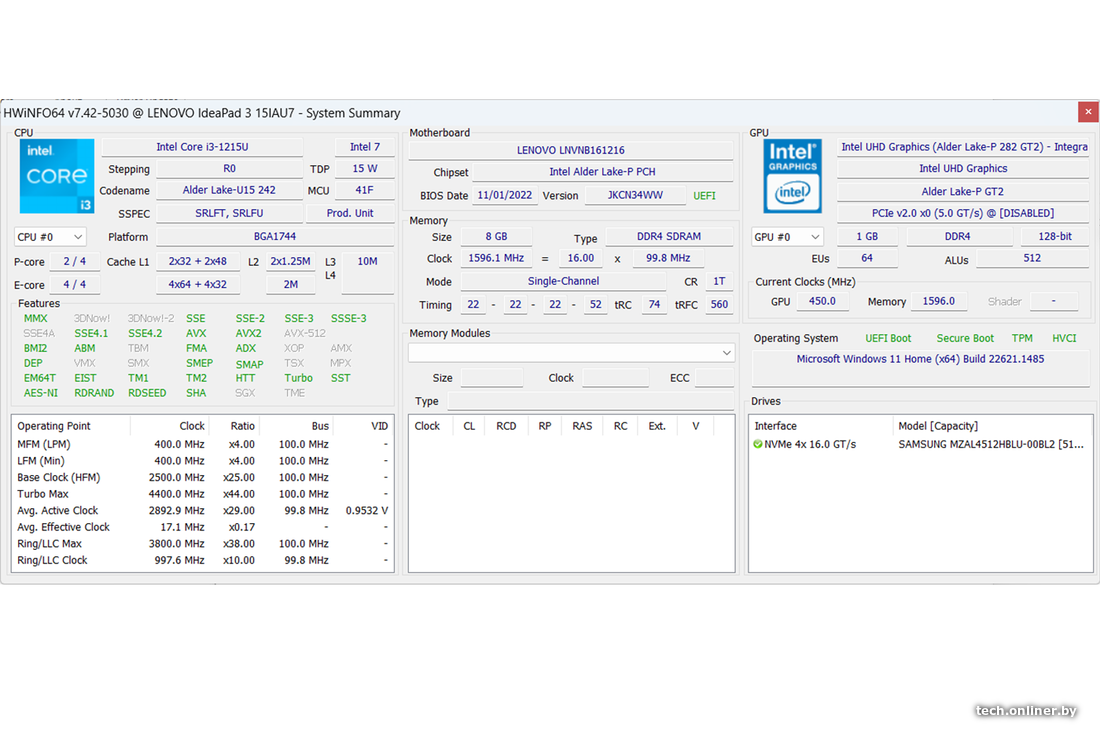Click the Operating Point column header

pos(54,426)
